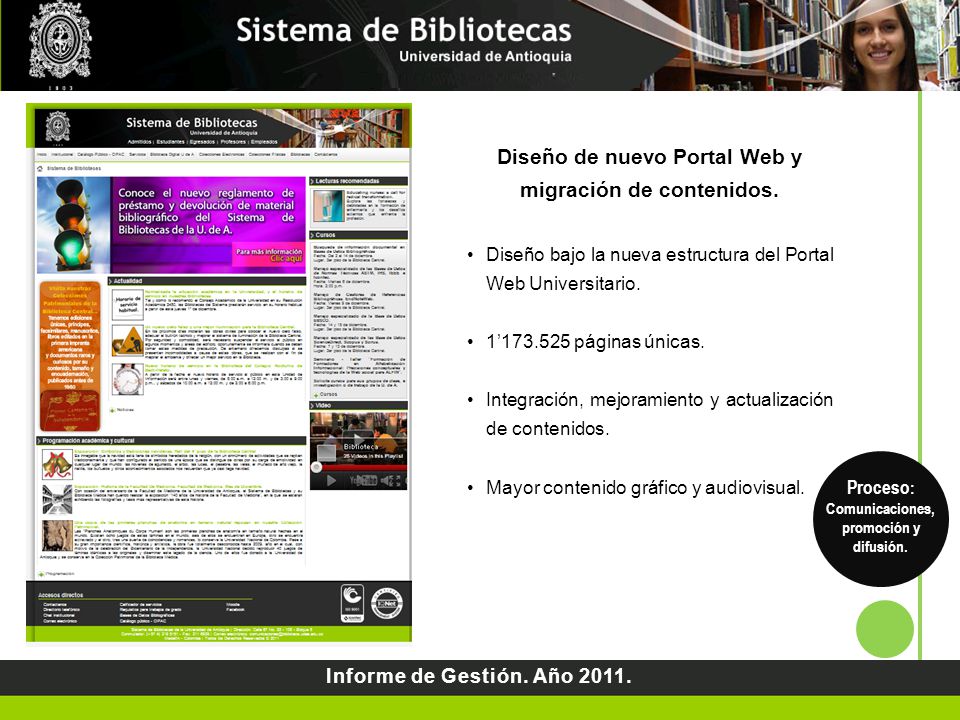The image size is (960, 720).
Task: Open footer link Chat institucional
Action: coord(59,615)
